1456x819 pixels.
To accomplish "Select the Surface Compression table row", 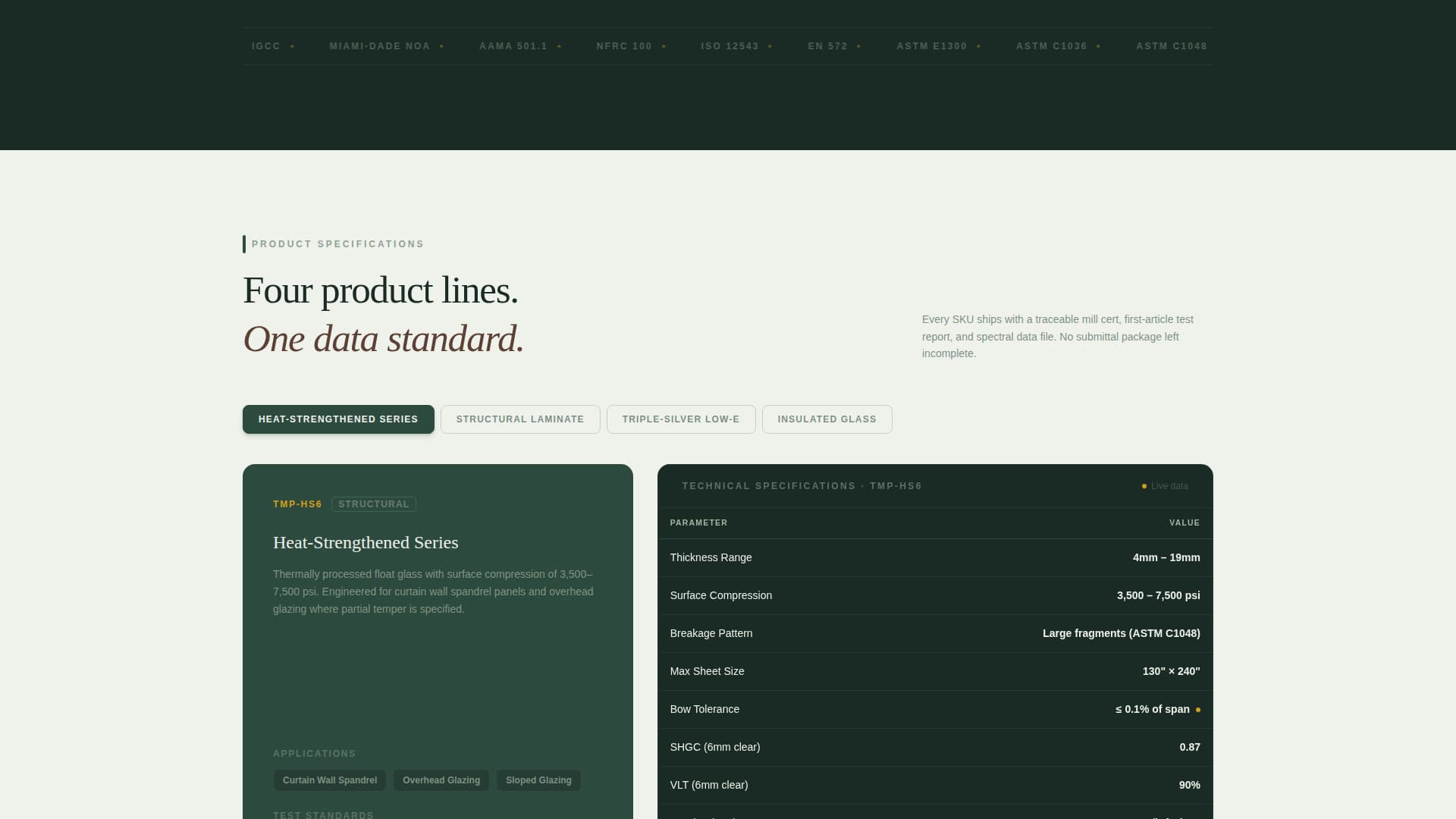I will [934, 595].
